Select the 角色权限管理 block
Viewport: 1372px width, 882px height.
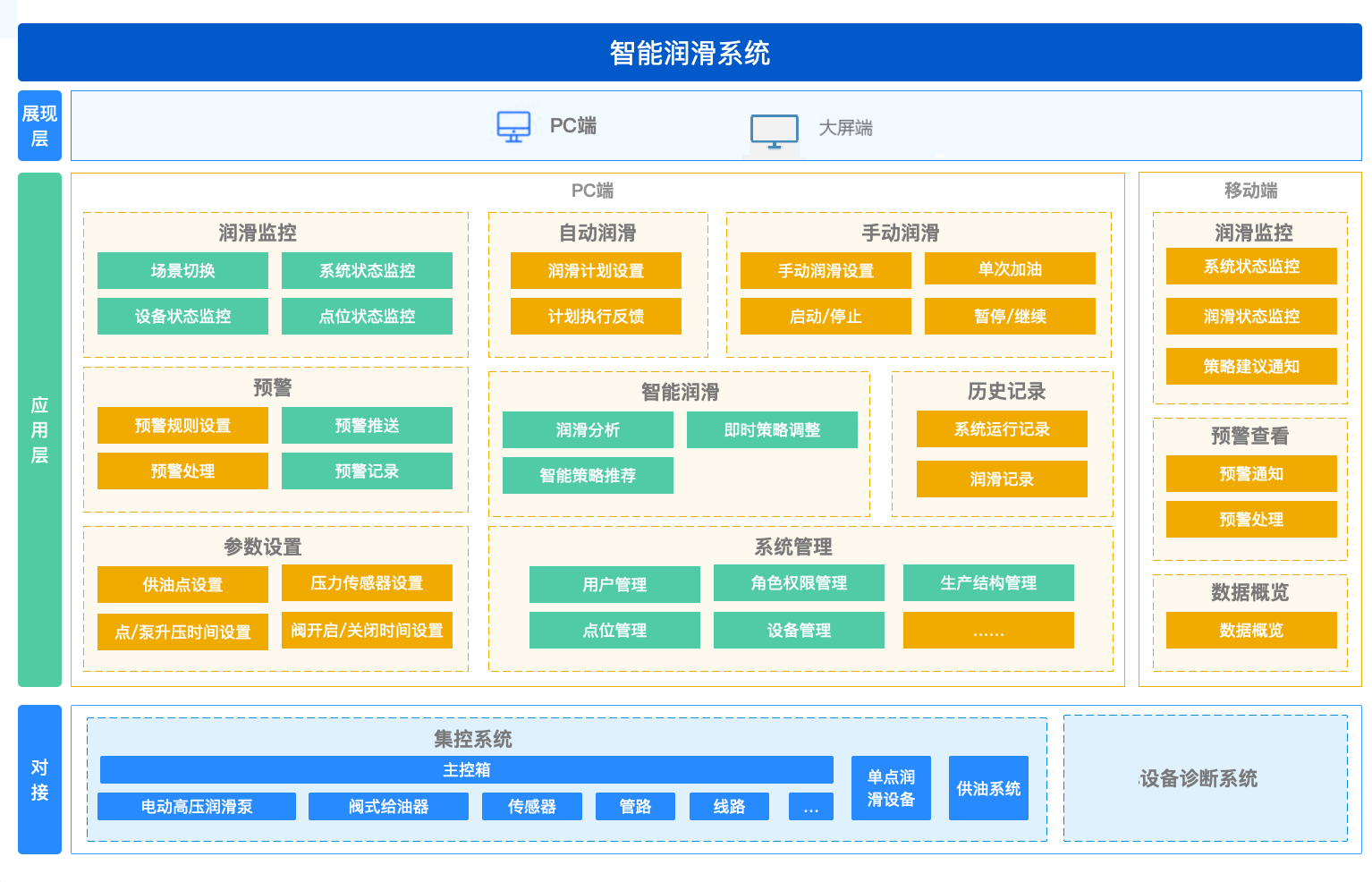click(799, 583)
